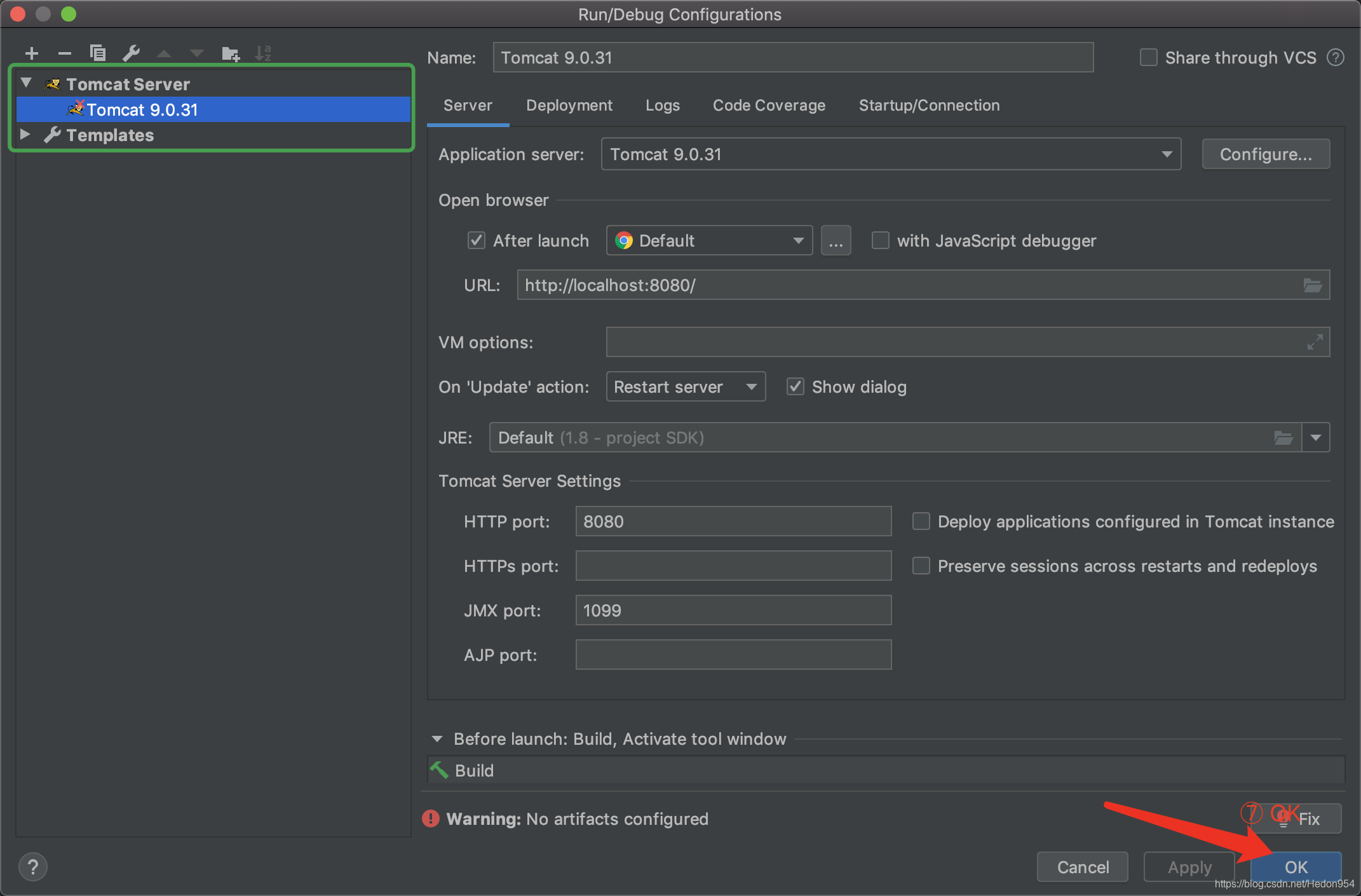Click the Cancel button

(1083, 867)
